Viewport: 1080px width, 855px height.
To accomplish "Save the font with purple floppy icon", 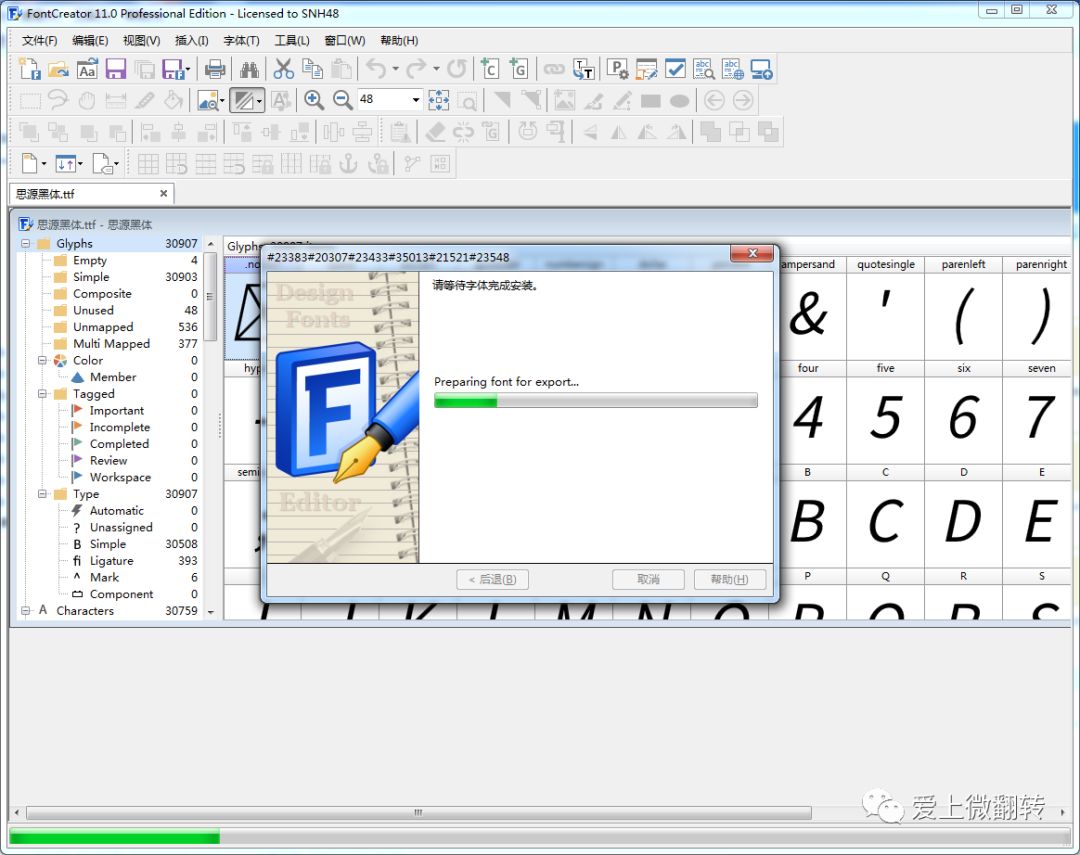I will (x=116, y=69).
